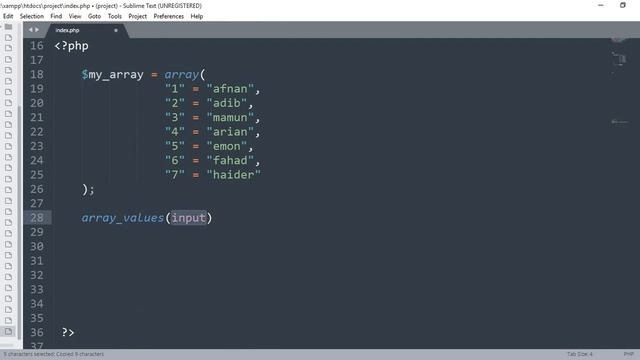Change the Tab Size: 4 setting
The width and height of the screenshot is (640, 360).
point(580,354)
